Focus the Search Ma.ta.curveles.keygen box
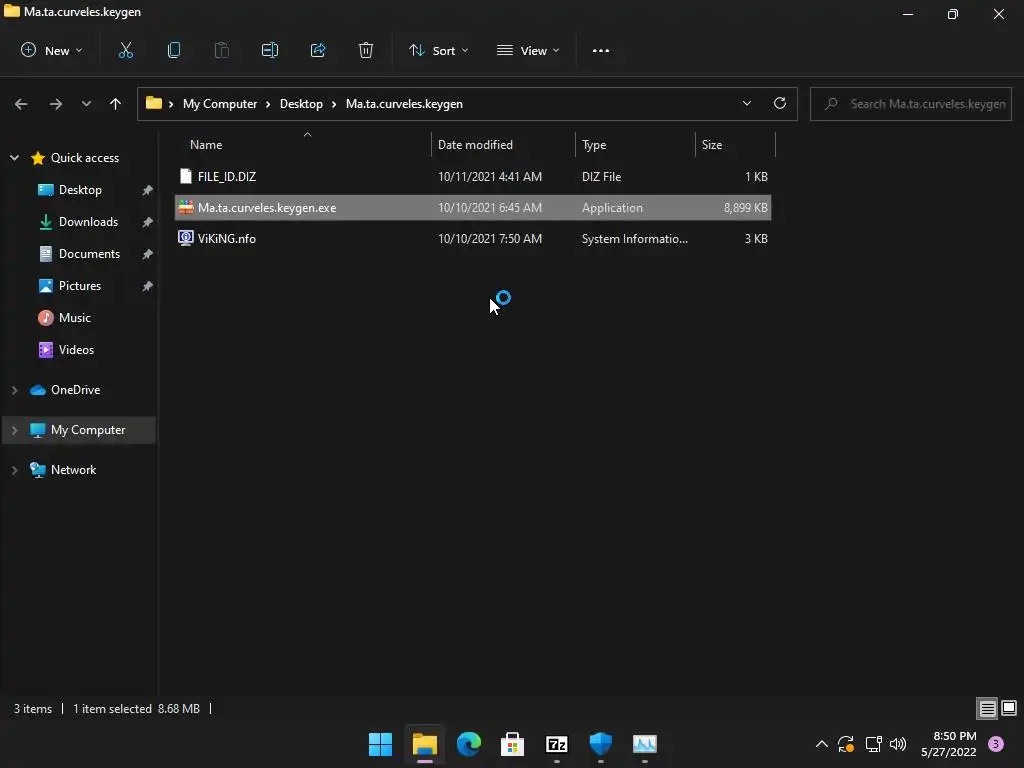 pyautogui.click(x=910, y=104)
